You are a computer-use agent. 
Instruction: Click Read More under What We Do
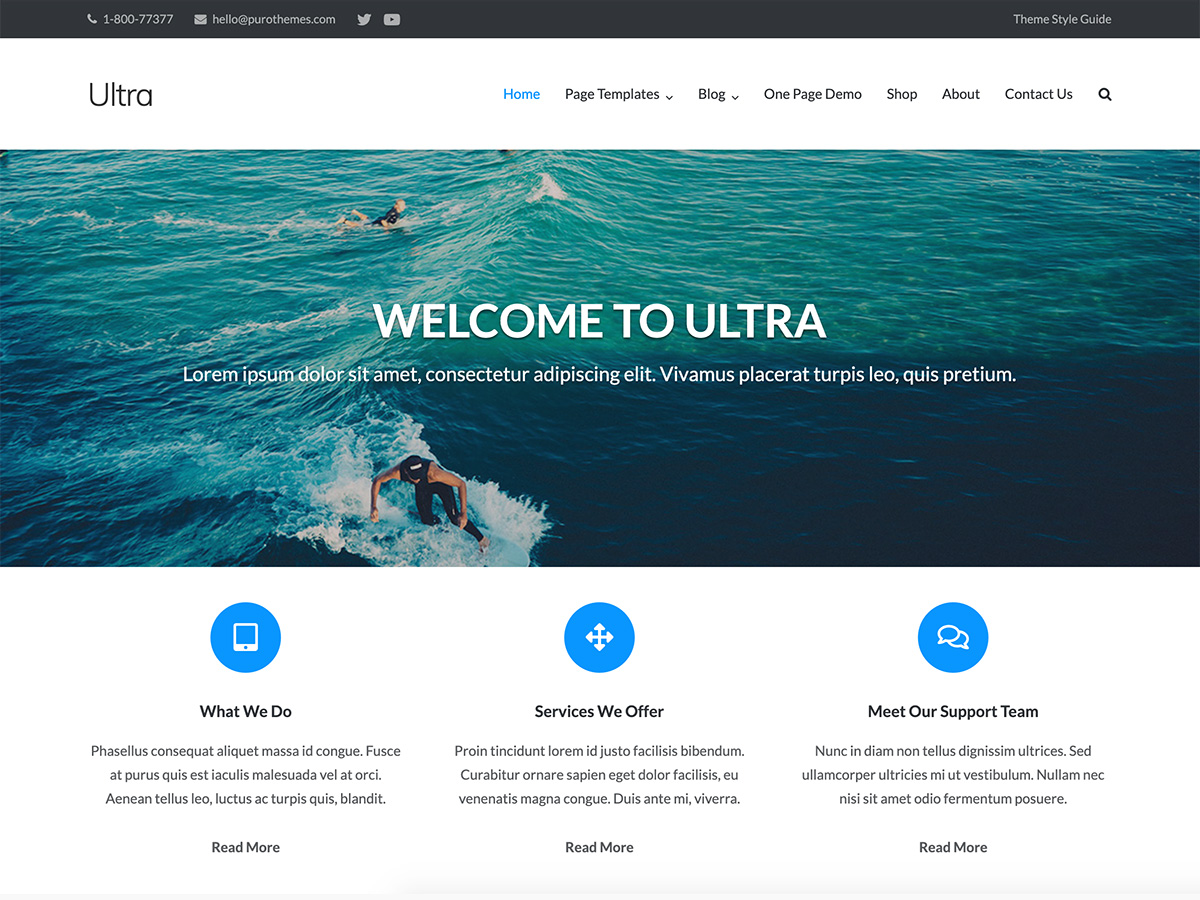tap(245, 847)
